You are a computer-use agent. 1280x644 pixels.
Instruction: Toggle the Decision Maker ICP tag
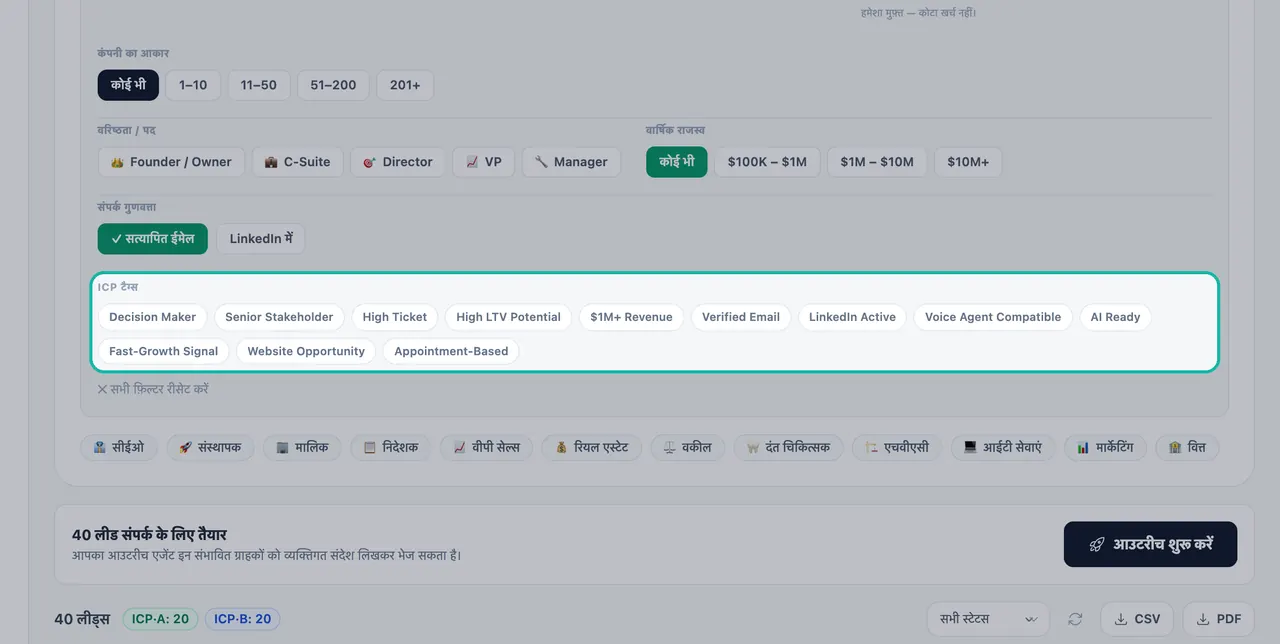[x=153, y=317]
